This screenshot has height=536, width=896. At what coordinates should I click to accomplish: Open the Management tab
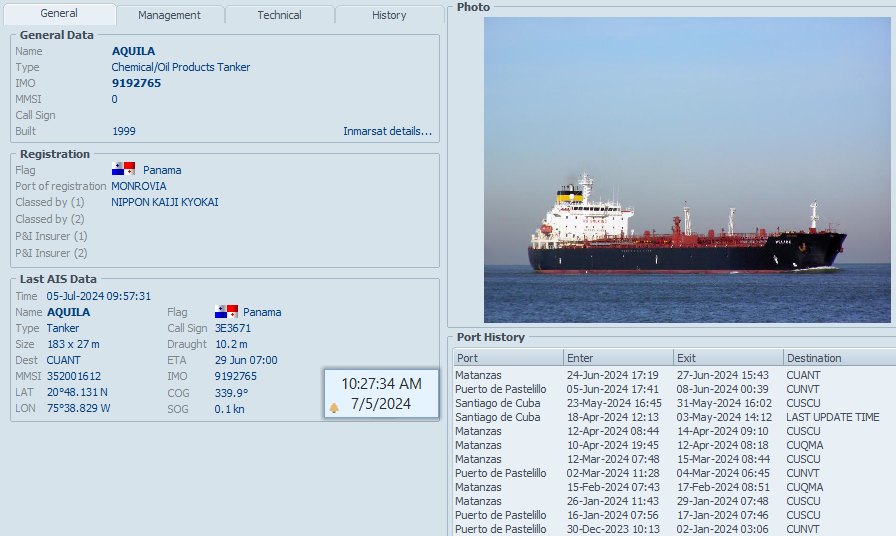pyautogui.click(x=169, y=15)
